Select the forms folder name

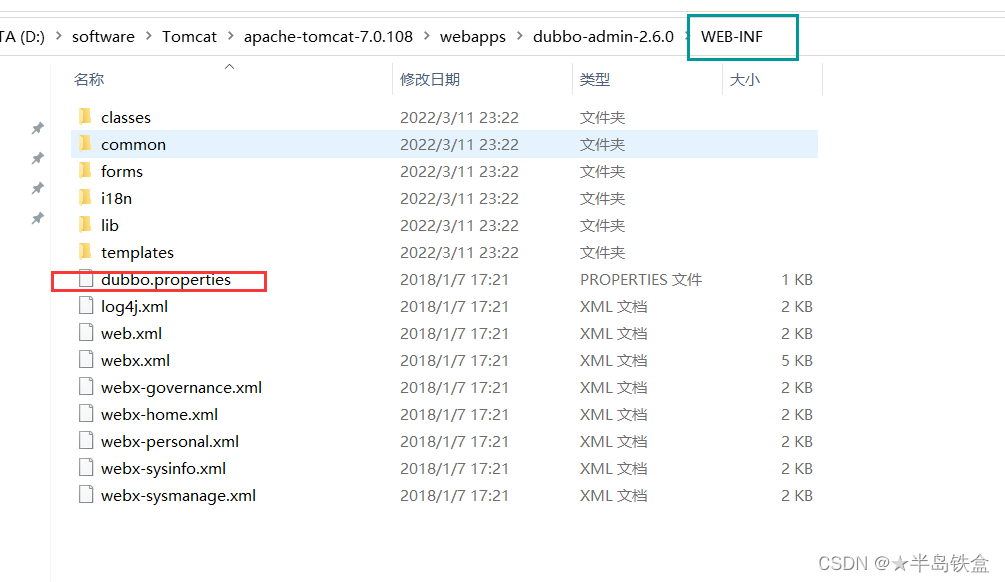click(122, 171)
